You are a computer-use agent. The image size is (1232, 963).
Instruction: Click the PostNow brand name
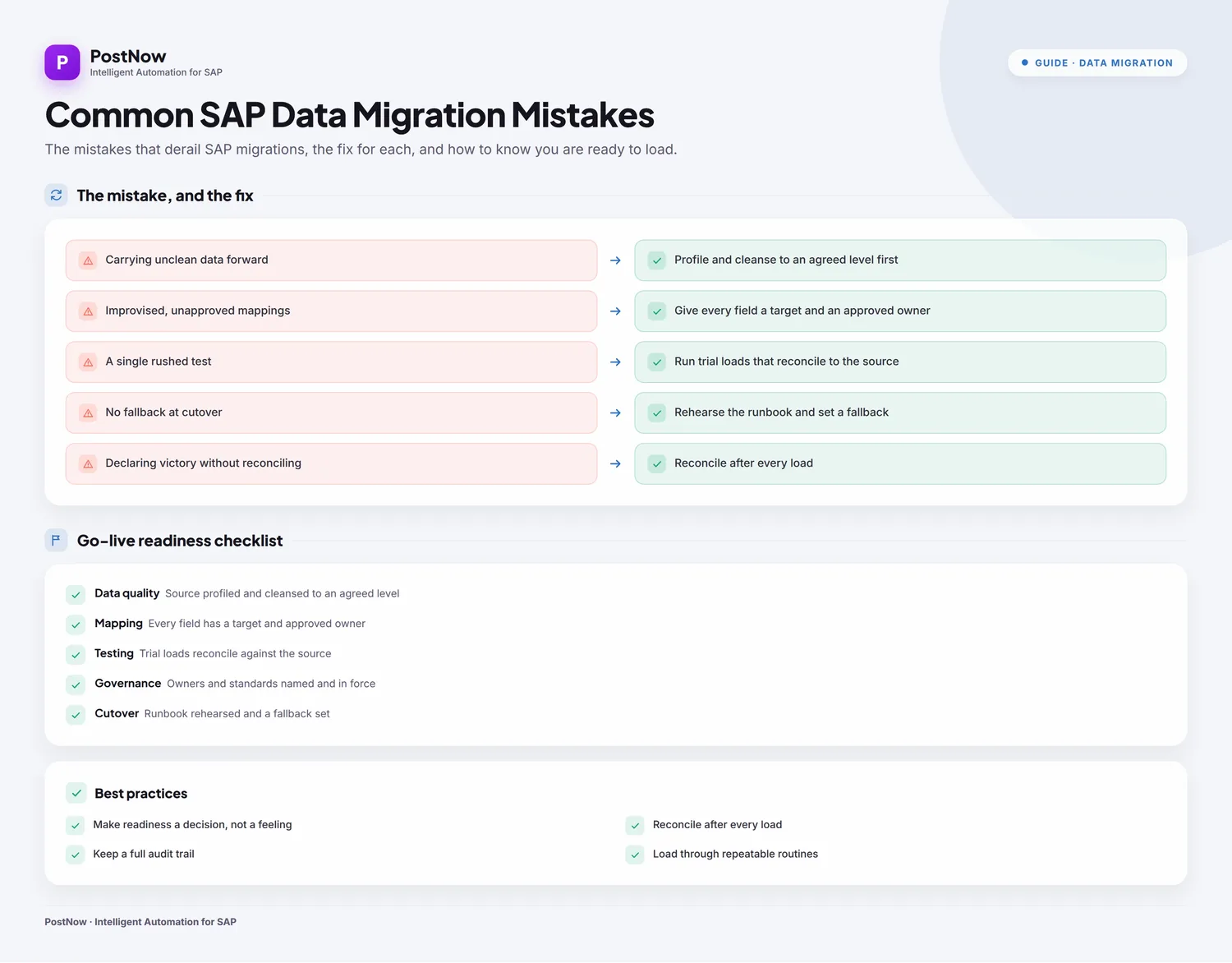point(128,56)
